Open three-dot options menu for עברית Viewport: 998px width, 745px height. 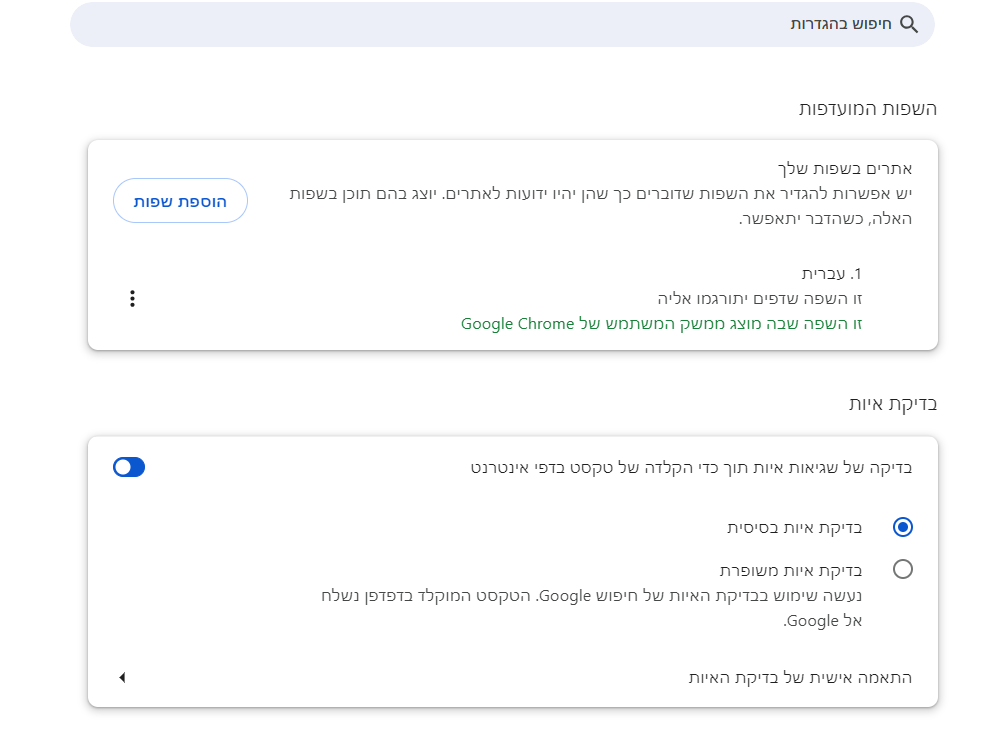[132, 298]
